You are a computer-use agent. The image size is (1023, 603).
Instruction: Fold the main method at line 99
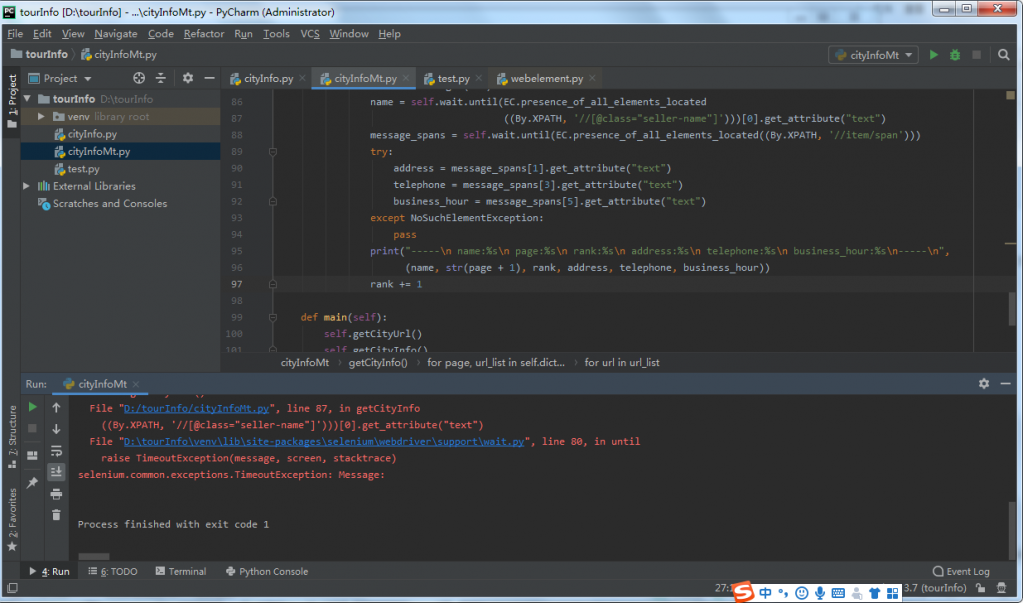pyautogui.click(x=273, y=318)
